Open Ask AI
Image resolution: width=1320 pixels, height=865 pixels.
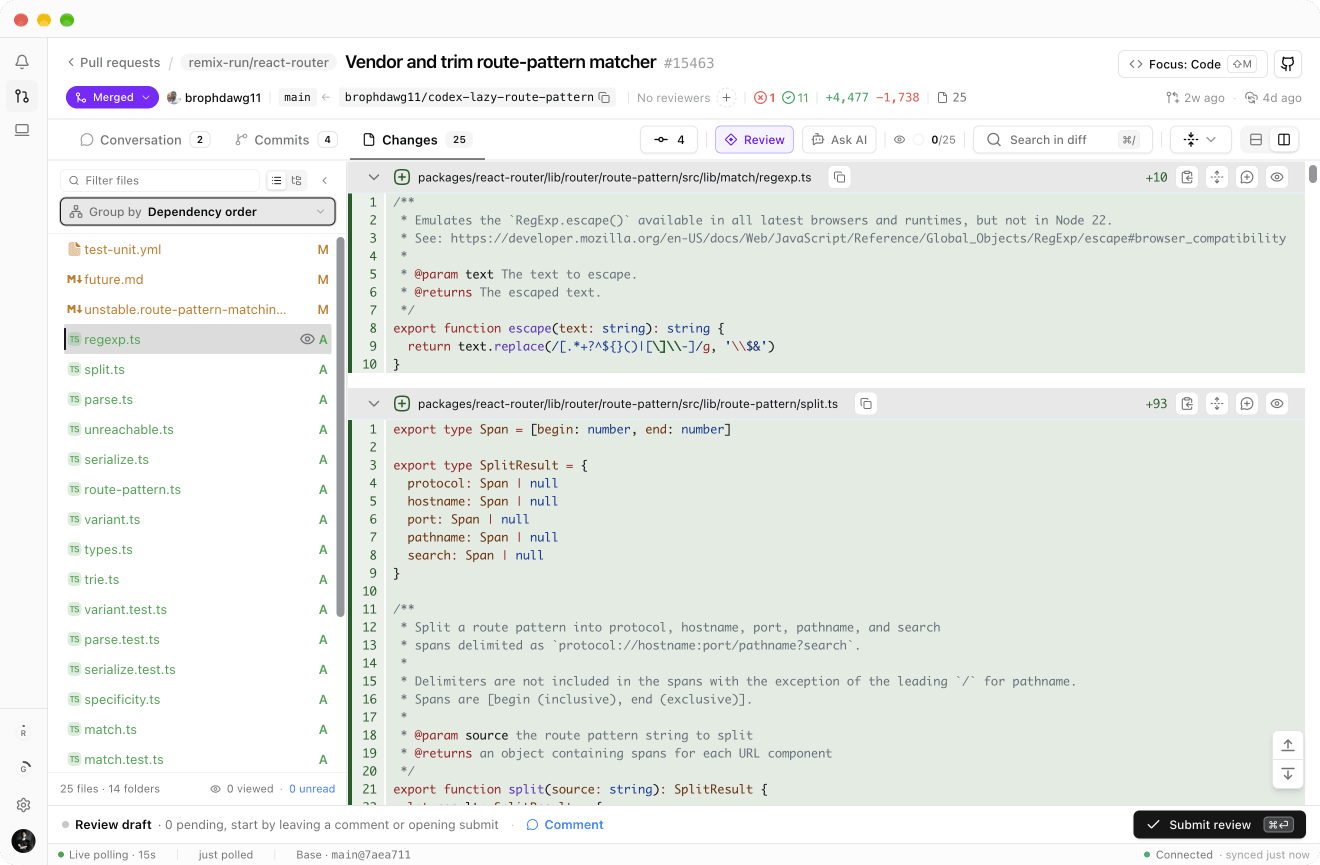[x=839, y=140]
